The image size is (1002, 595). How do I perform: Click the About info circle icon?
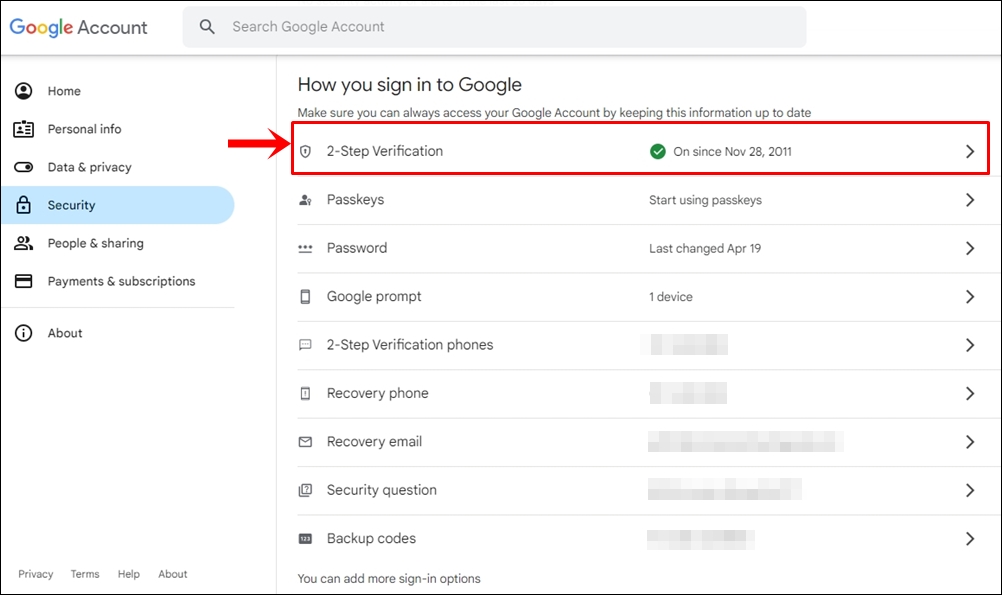(x=24, y=333)
